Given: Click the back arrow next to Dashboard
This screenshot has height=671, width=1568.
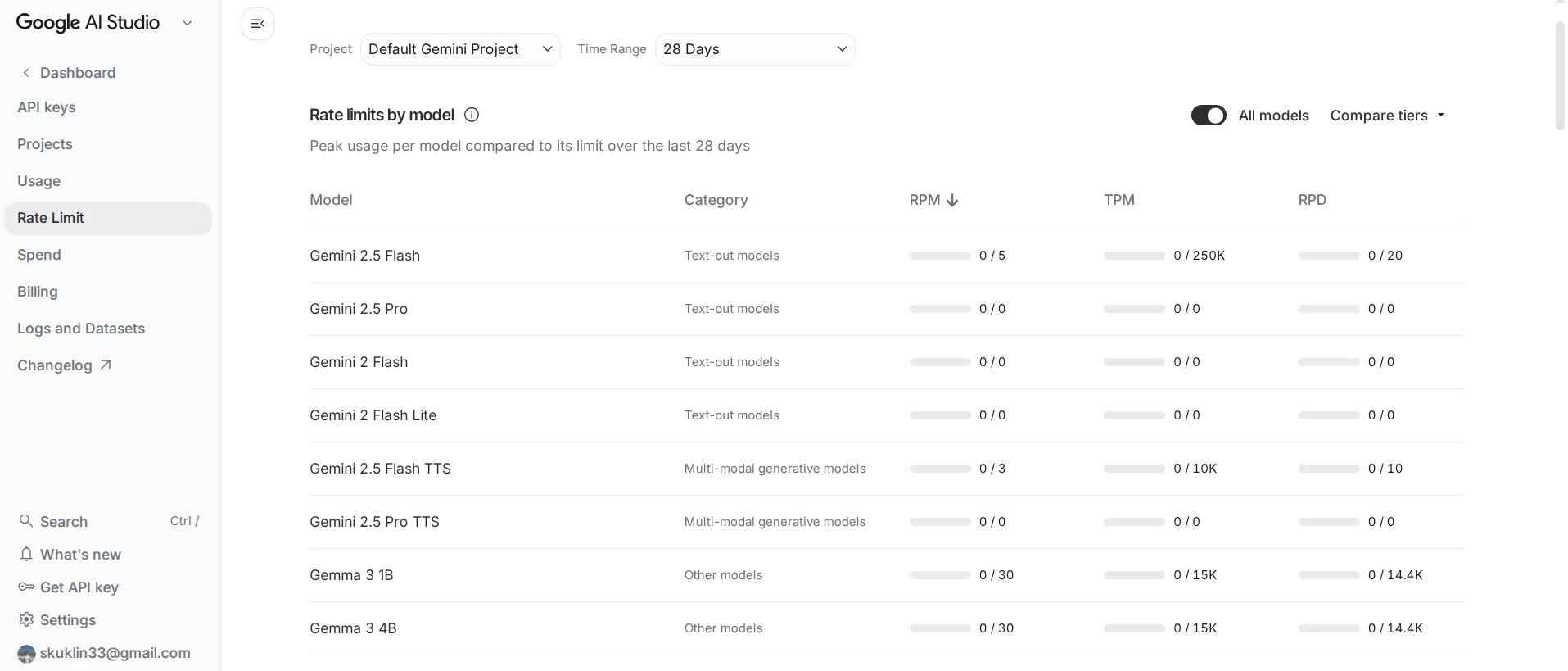Looking at the screenshot, I should click(26, 73).
